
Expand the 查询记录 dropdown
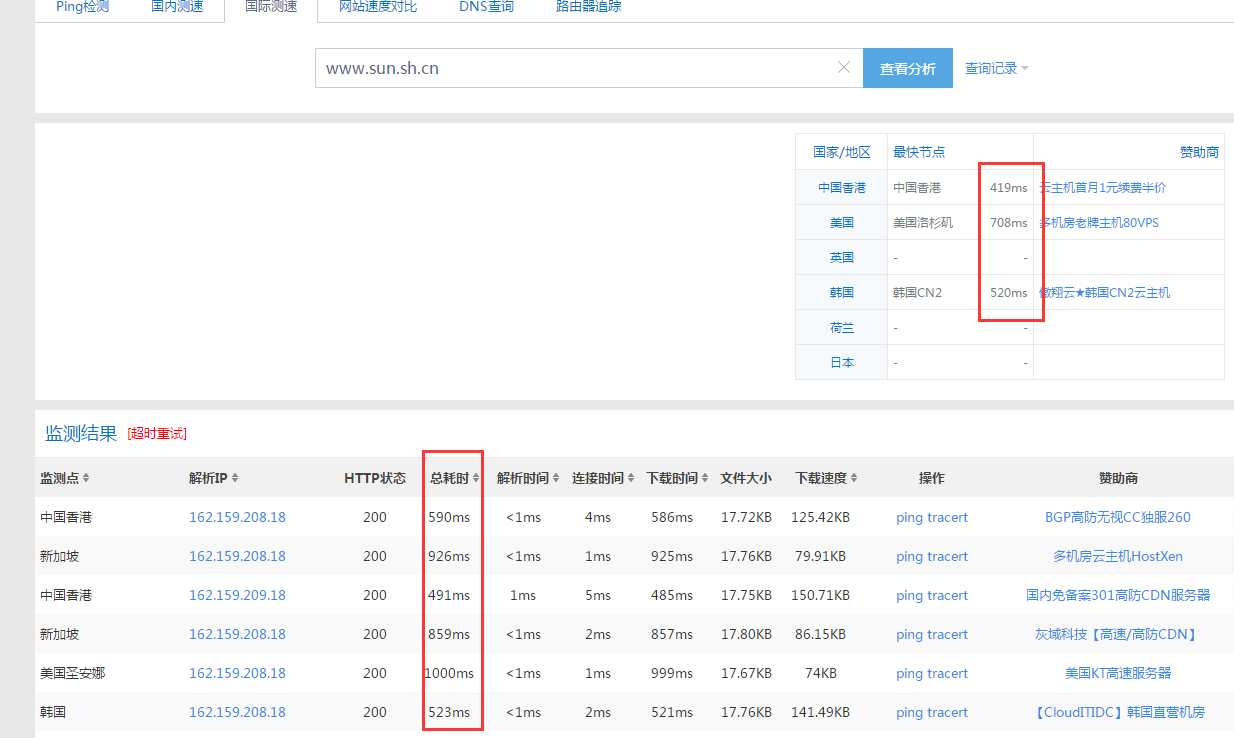point(996,68)
